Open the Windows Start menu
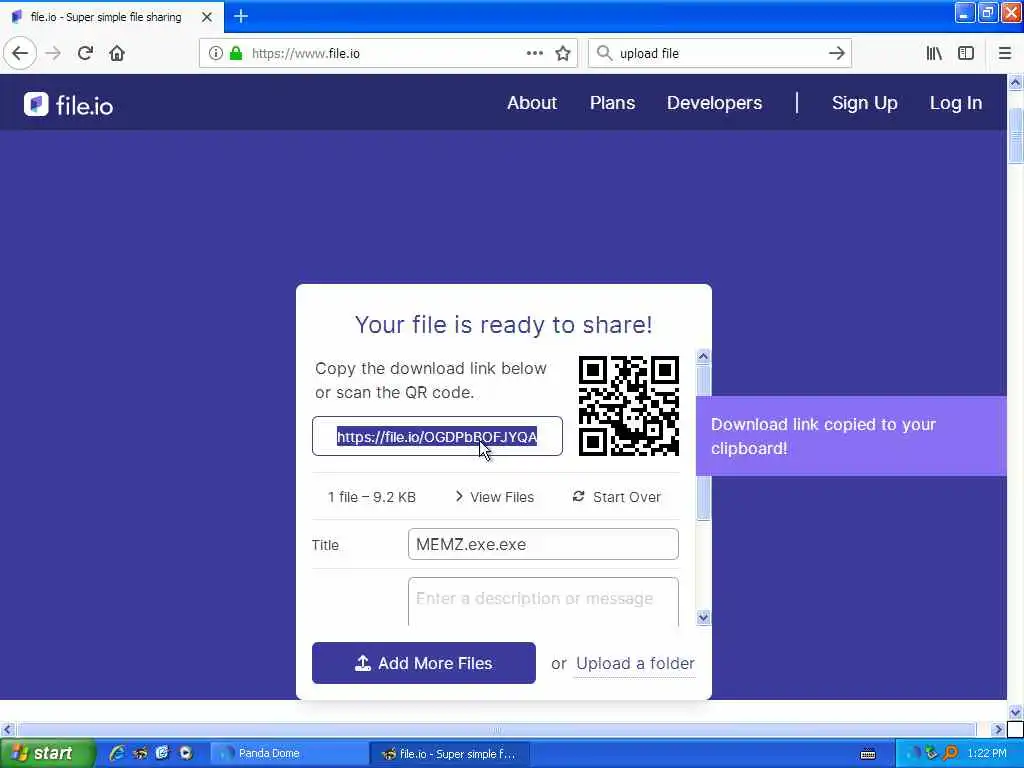Viewport: 1024px width, 768px height. coord(47,753)
